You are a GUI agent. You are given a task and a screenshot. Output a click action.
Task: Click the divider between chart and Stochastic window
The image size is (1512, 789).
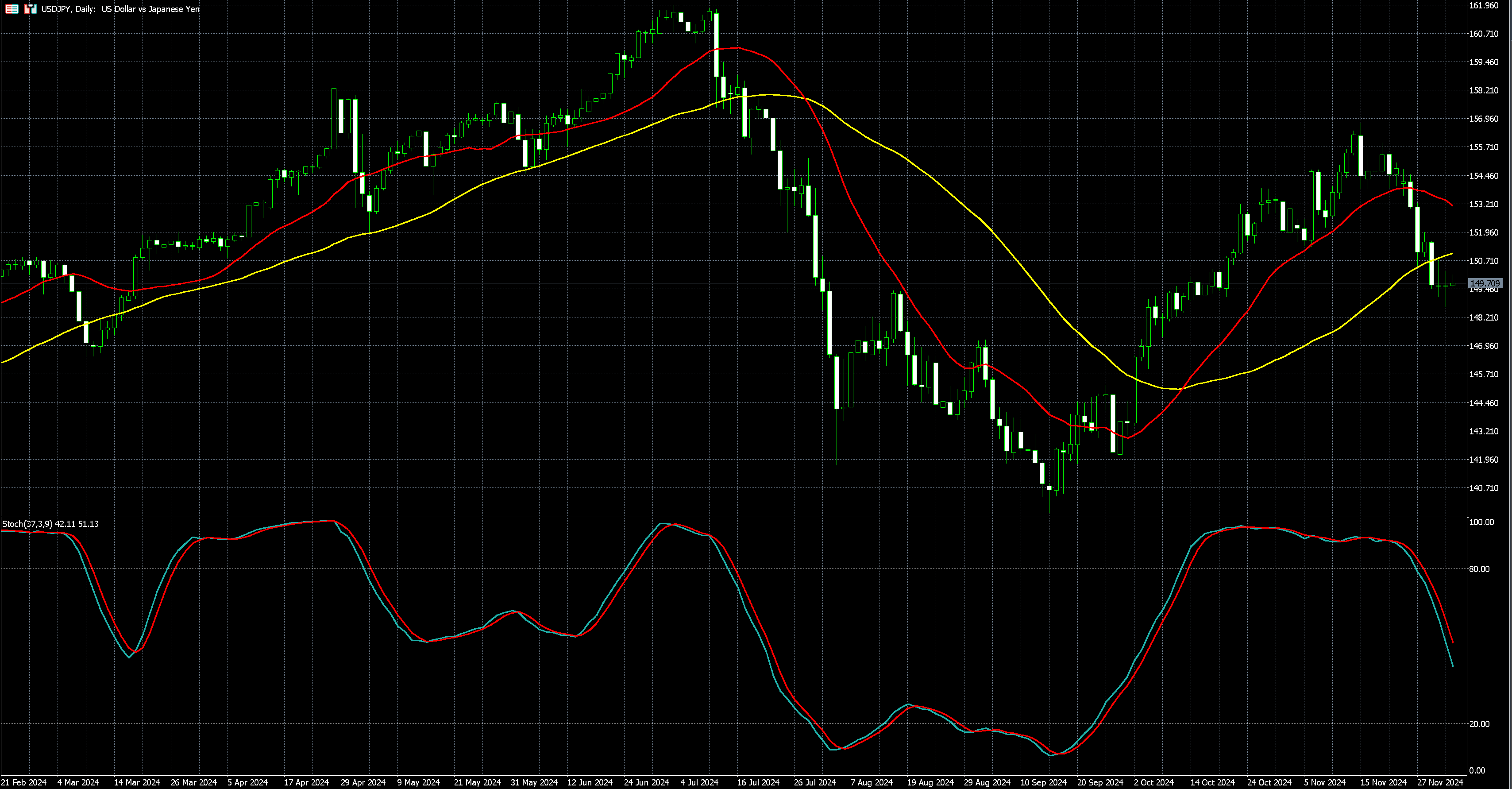click(x=734, y=516)
